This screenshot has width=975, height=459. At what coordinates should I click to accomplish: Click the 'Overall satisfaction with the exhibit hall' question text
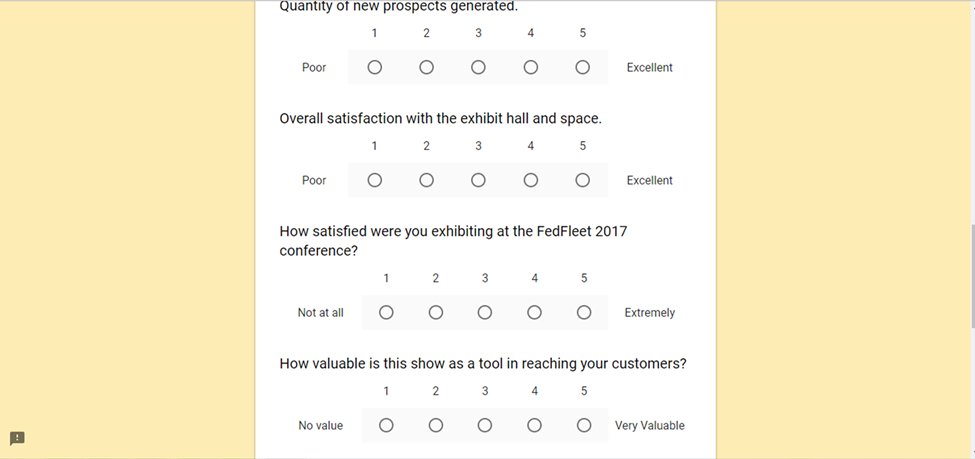click(x=440, y=118)
